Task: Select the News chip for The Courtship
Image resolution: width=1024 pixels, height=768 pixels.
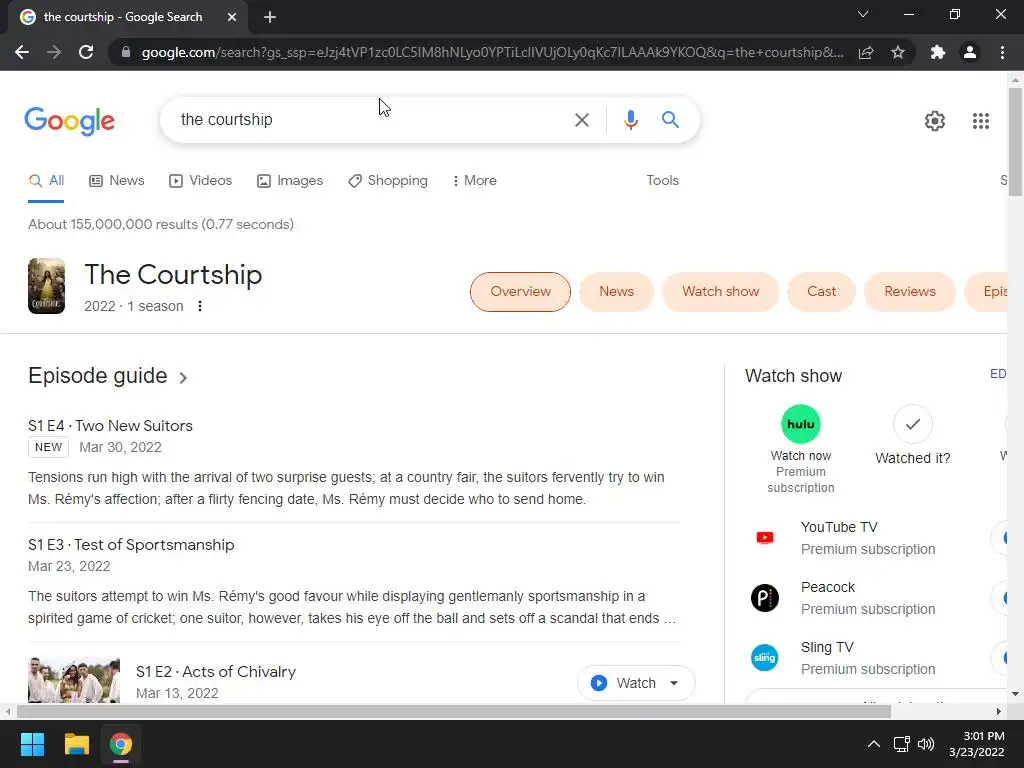Action: point(616,292)
